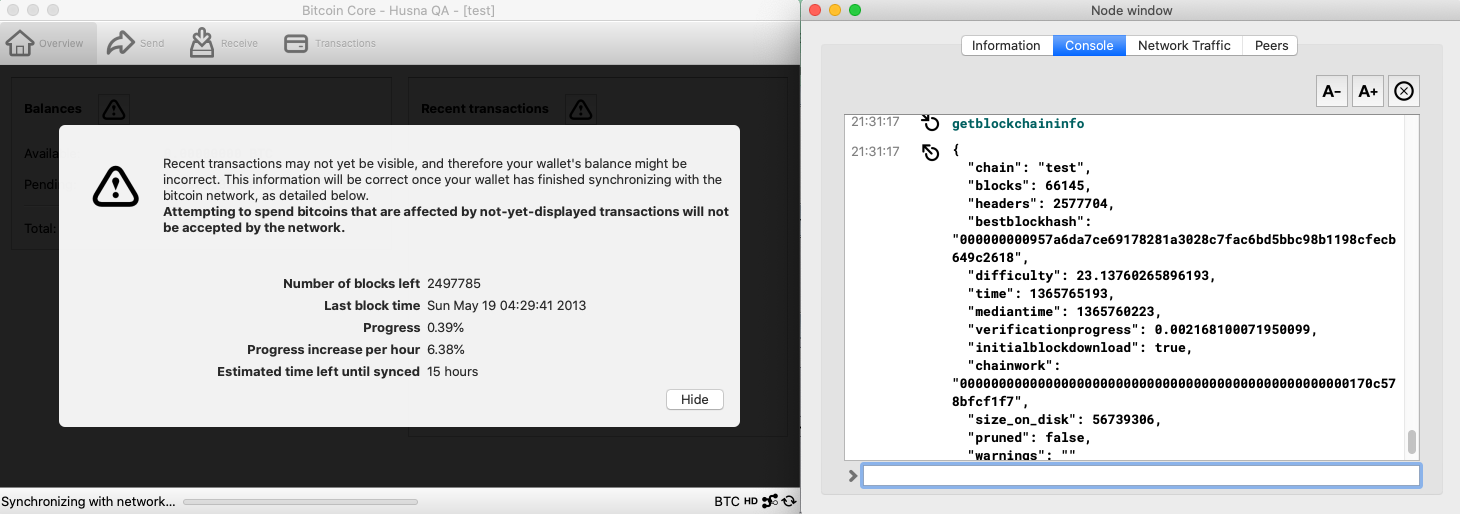Click the Balances warning triangle icon

[x=114, y=109]
